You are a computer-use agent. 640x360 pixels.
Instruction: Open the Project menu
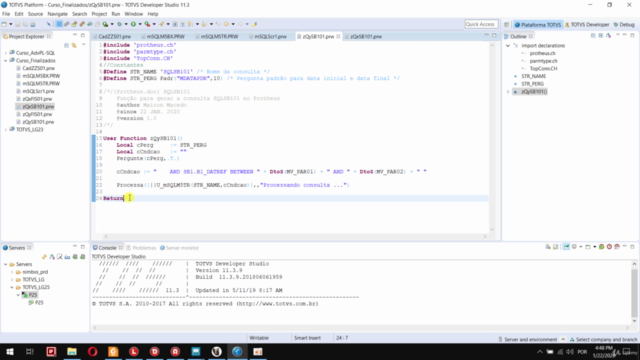(99, 14)
